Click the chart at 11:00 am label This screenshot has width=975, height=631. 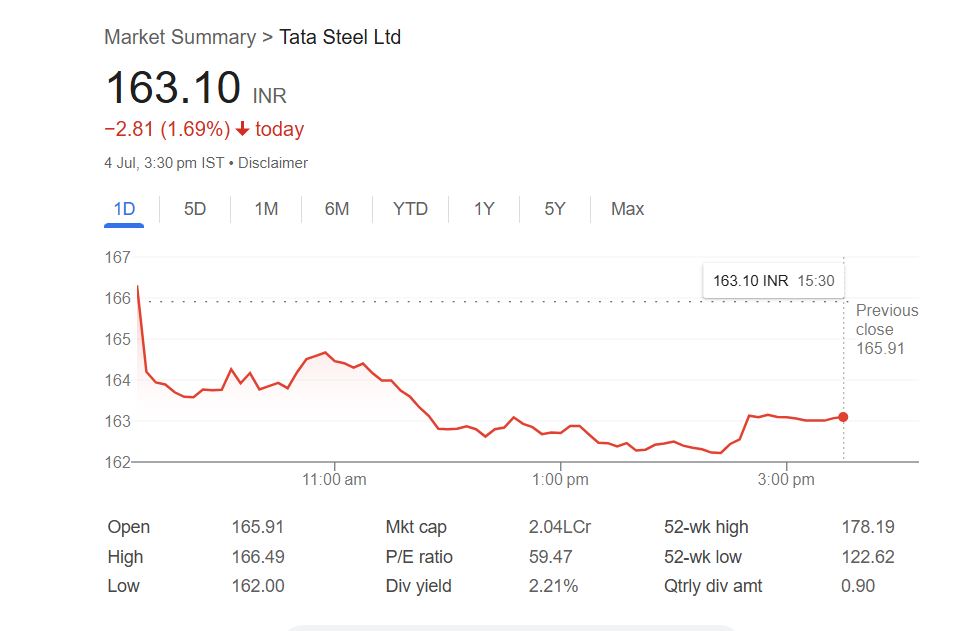click(x=334, y=480)
